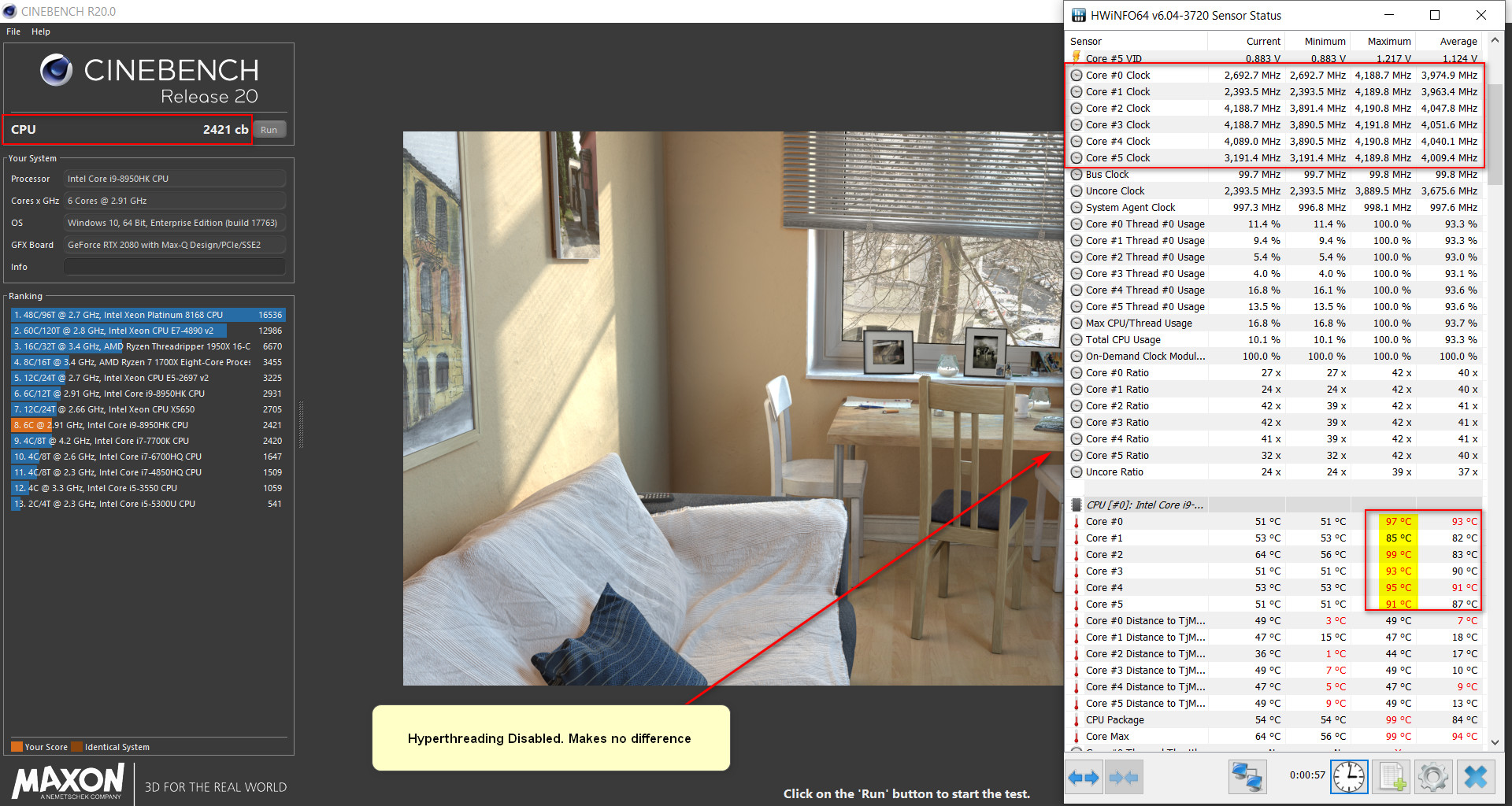The image size is (1512, 806).
Task: Select the icon beside Core #5 Ratio
Action: (1077, 456)
